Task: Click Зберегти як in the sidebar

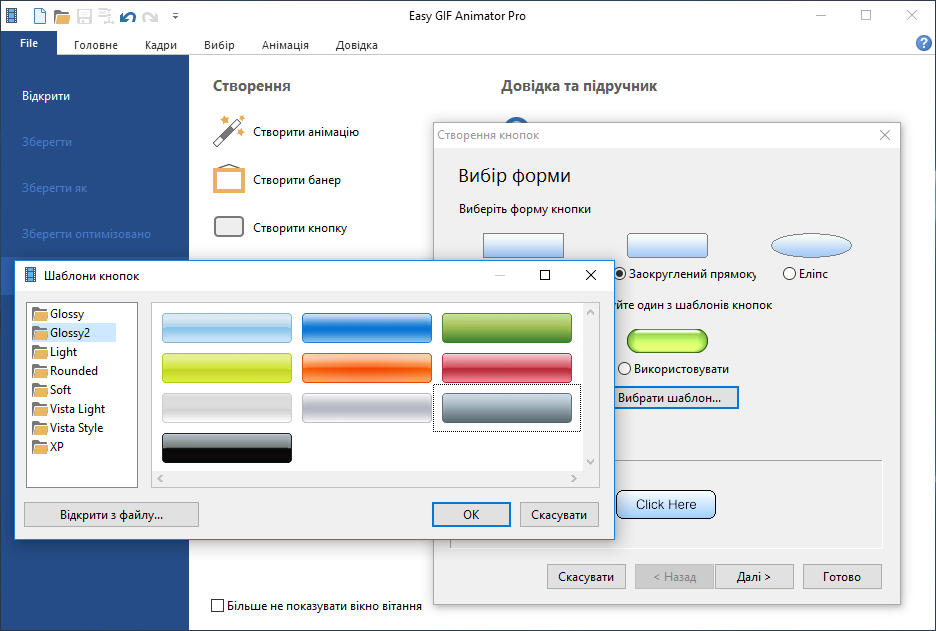Action: (x=54, y=188)
